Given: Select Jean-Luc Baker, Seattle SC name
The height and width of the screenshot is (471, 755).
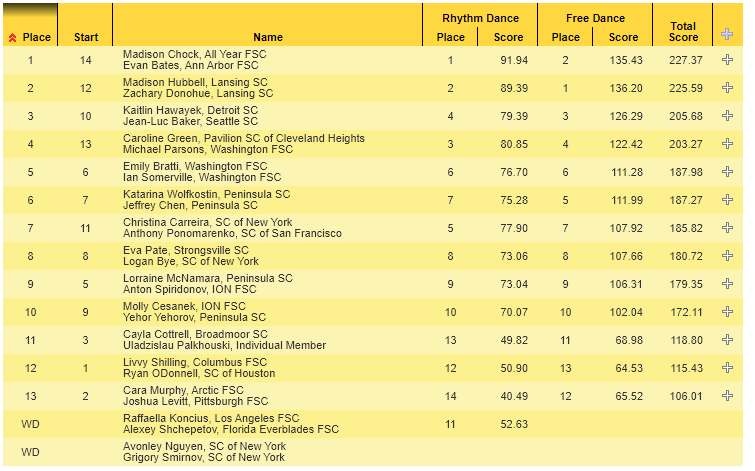Looking at the screenshot, I should tap(190, 121).
